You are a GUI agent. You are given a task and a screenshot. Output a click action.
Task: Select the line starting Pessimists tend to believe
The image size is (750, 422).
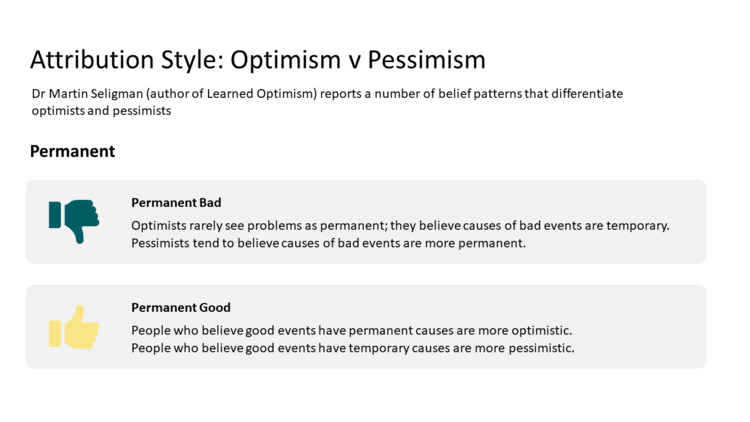(328, 243)
